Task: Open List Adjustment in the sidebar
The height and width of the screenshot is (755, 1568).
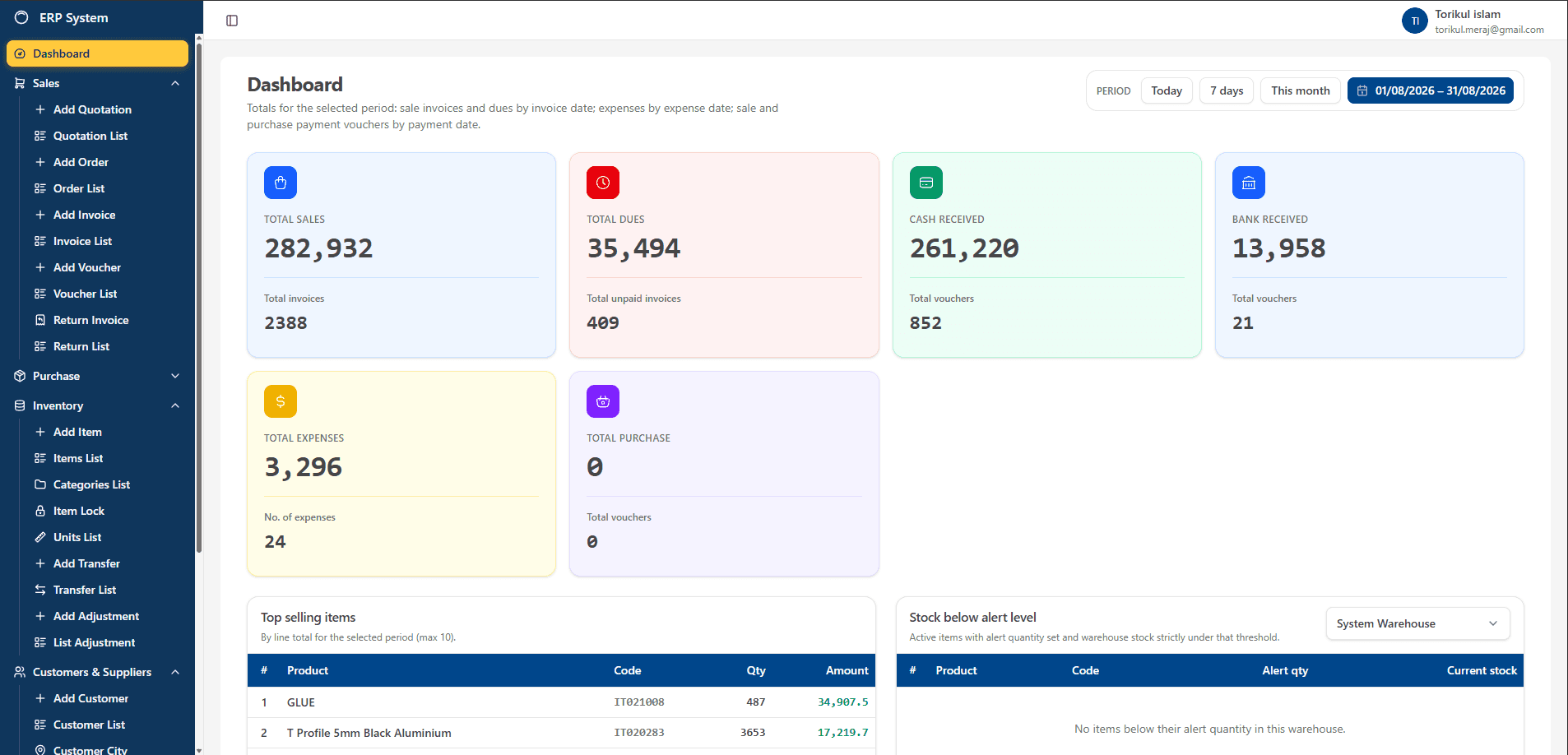Action: coord(94,642)
